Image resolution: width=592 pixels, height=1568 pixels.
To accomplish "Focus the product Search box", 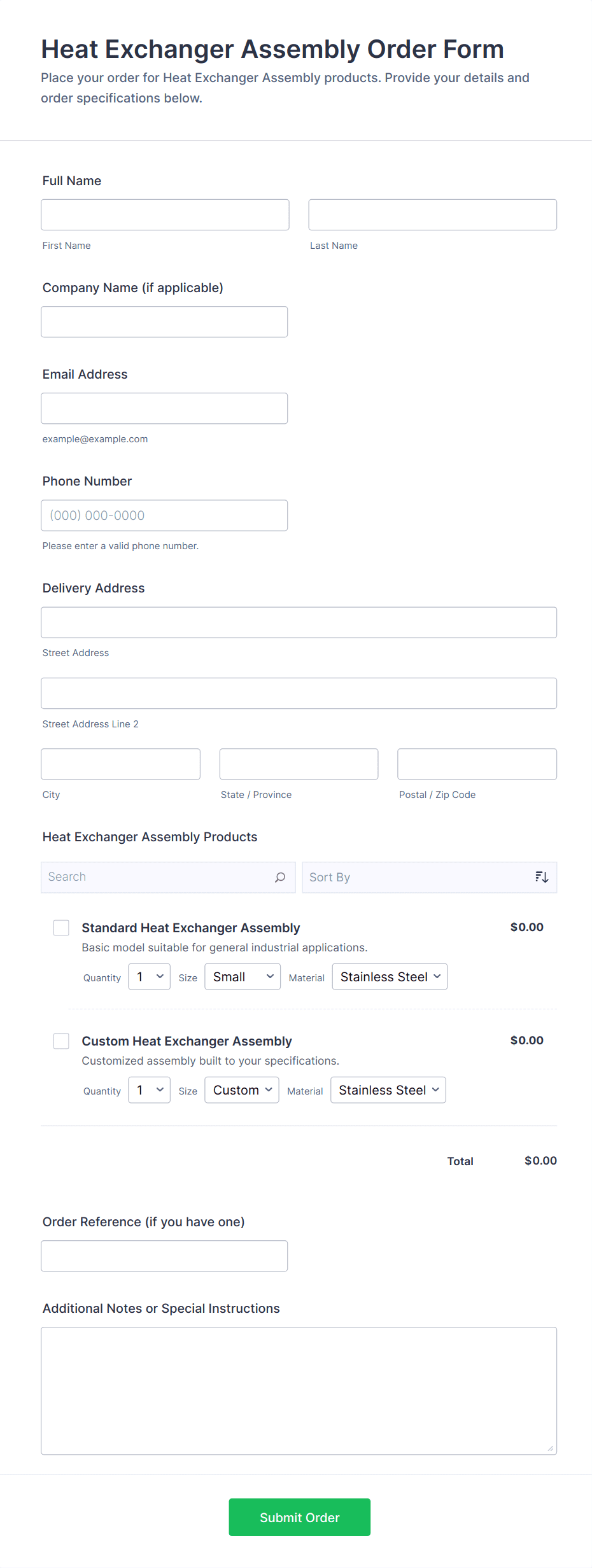I will click(x=159, y=878).
